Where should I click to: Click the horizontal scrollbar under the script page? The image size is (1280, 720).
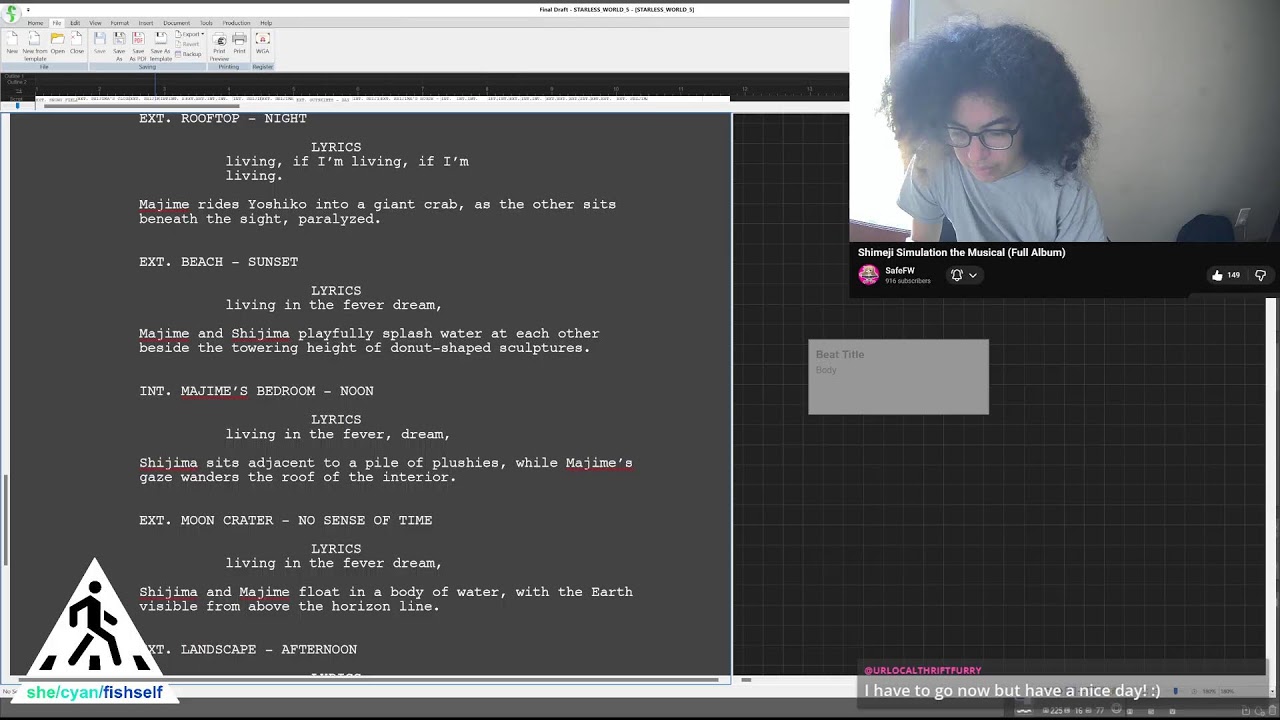[x=370, y=680]
